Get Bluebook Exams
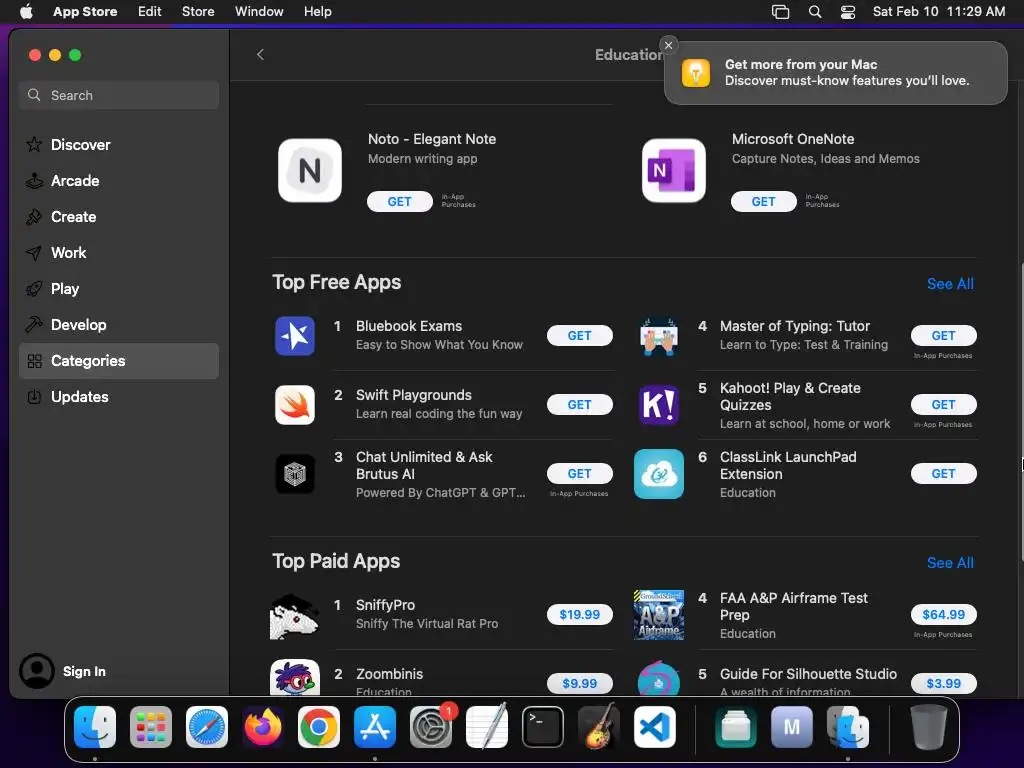The image size is (1024, 768). pyautogui.click(x=580, y=336)
